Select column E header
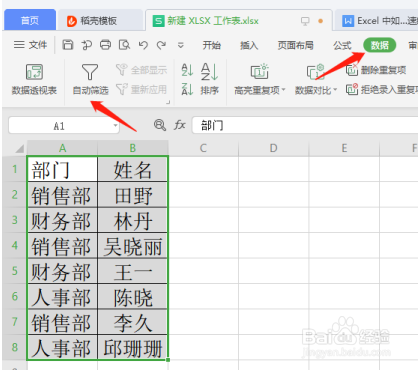Image resolution: width=419 pixels, height=370 pixels. pyautogui.click(x=344, y=148)
